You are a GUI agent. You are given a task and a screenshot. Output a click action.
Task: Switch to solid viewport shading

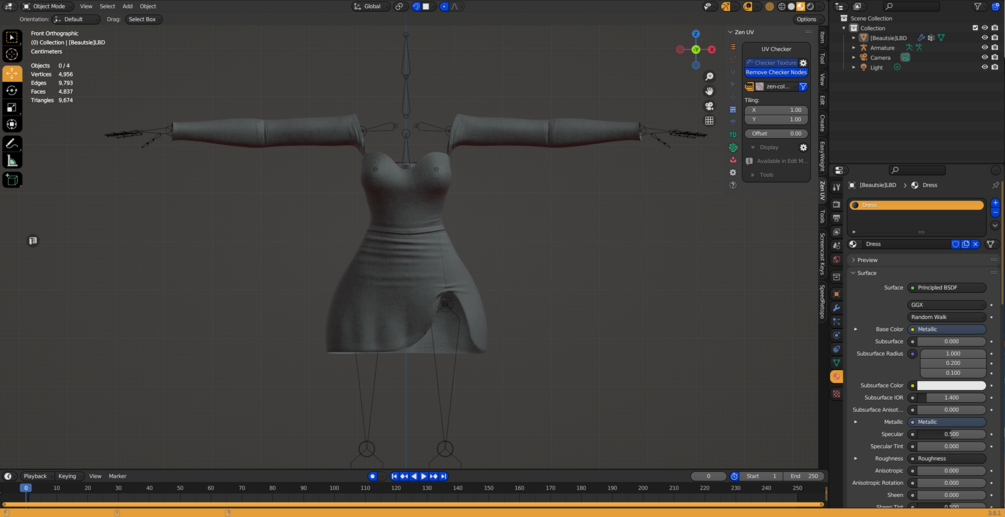point(791,6)
